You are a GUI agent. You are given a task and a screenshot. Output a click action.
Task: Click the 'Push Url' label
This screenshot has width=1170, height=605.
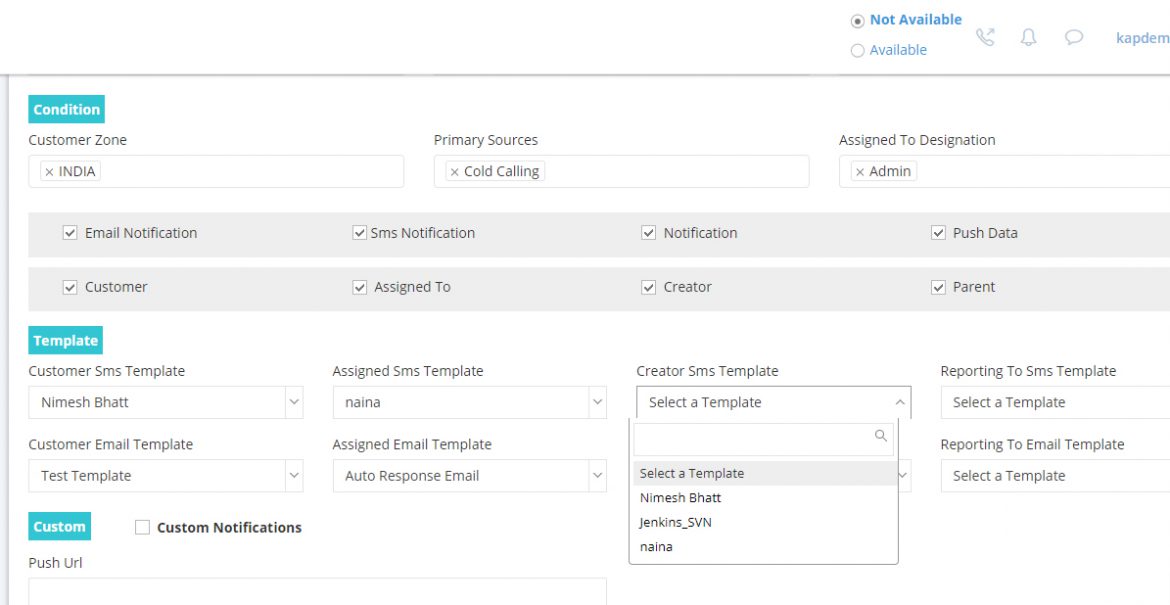(x=55, y=563)
